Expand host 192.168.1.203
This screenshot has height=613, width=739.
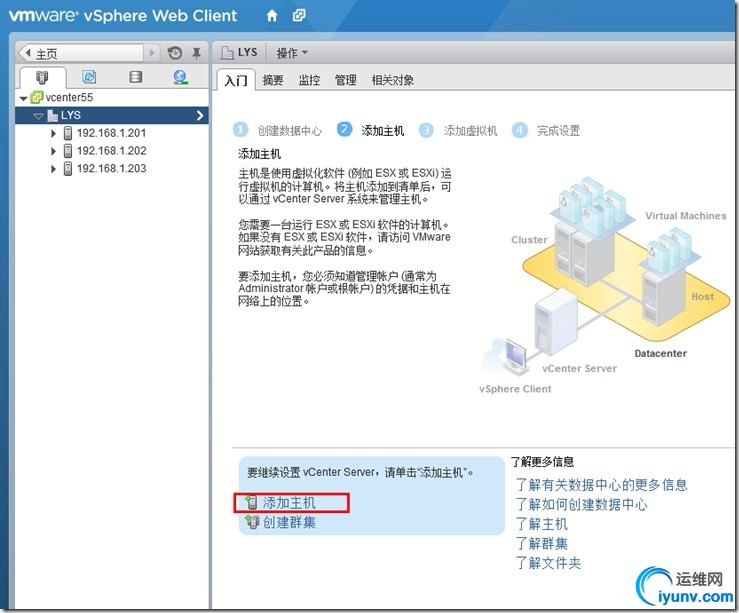[x=53, y=169]
